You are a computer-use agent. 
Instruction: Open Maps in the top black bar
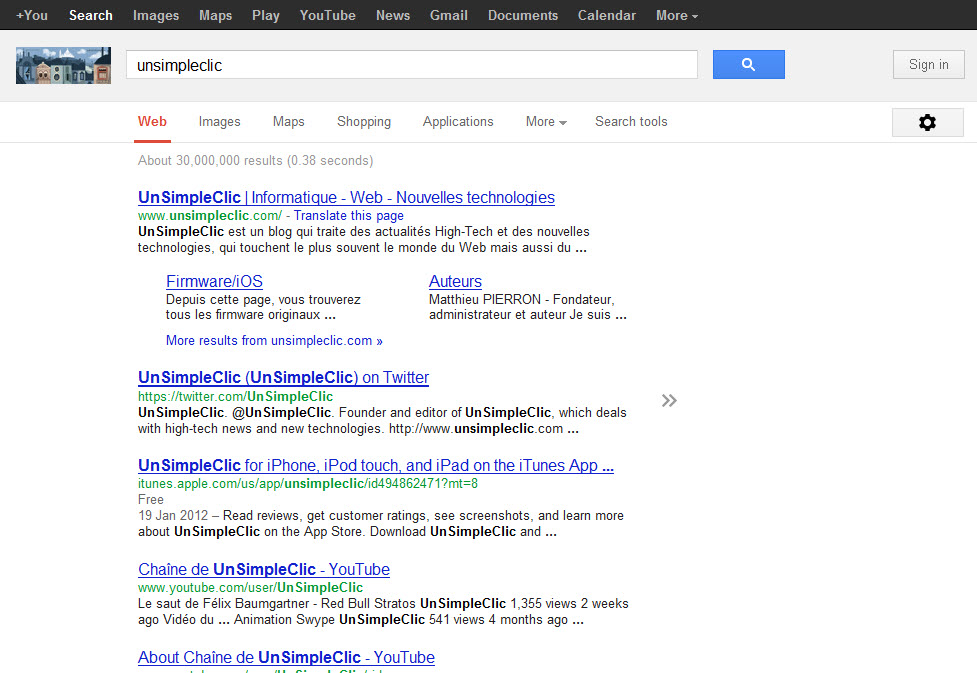(216, 16)
